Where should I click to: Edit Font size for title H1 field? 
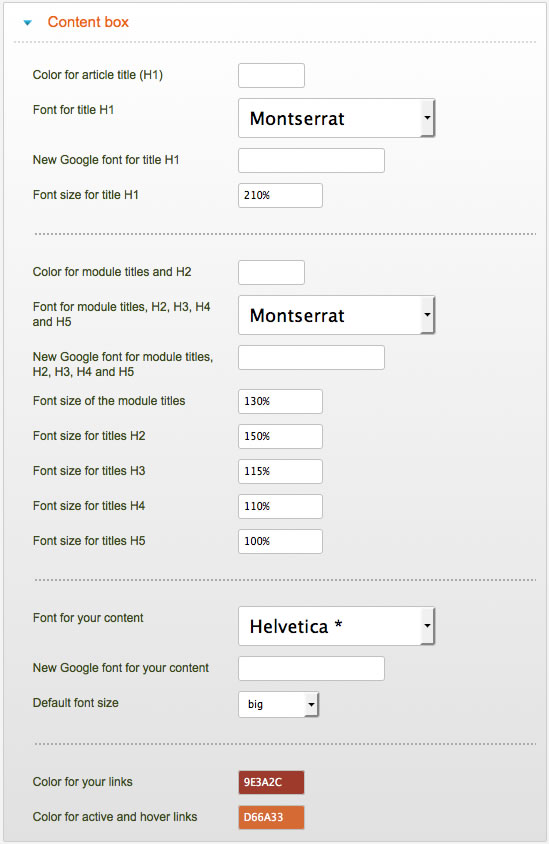pos(280,195)
